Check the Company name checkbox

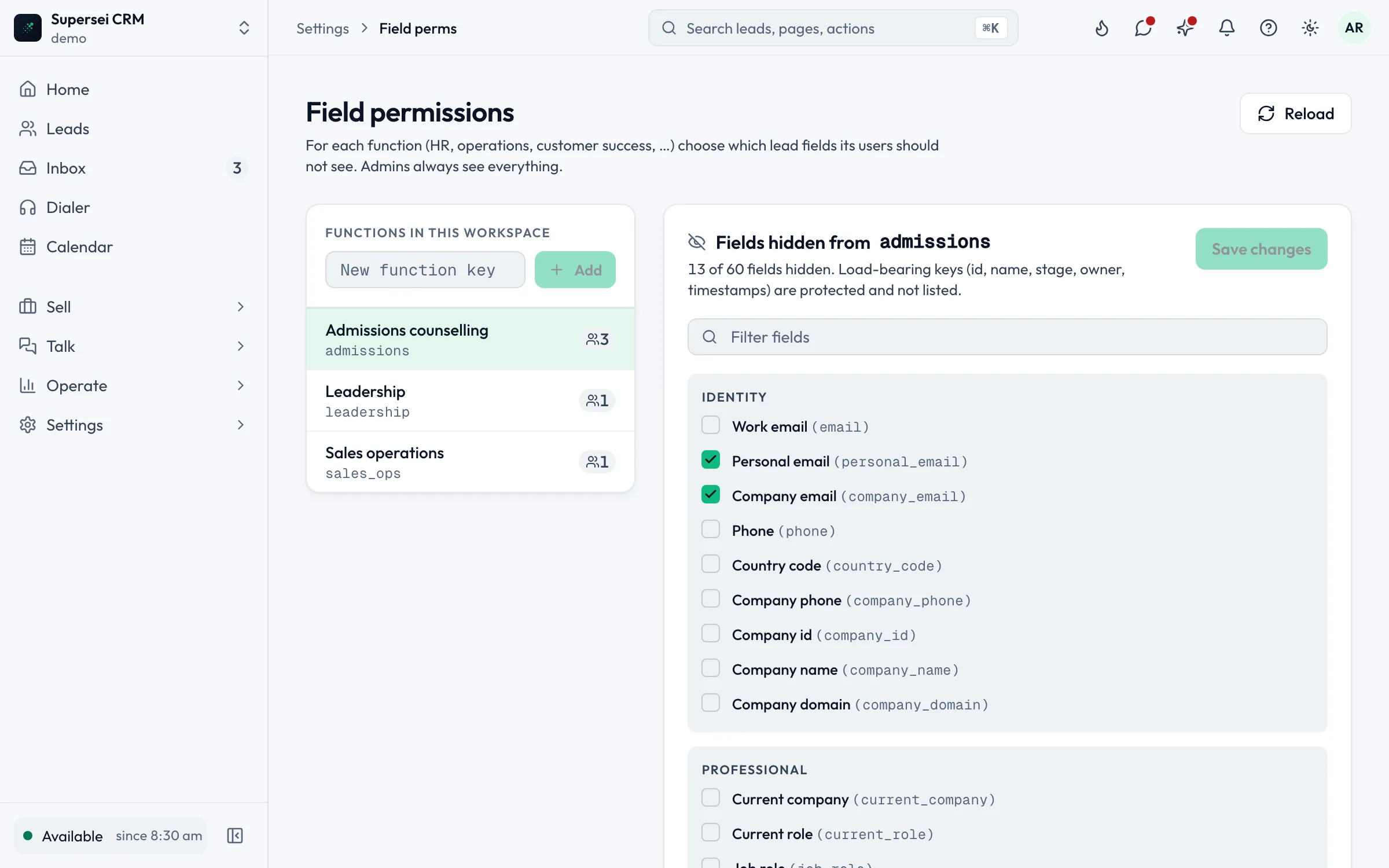tap(711, 668)
